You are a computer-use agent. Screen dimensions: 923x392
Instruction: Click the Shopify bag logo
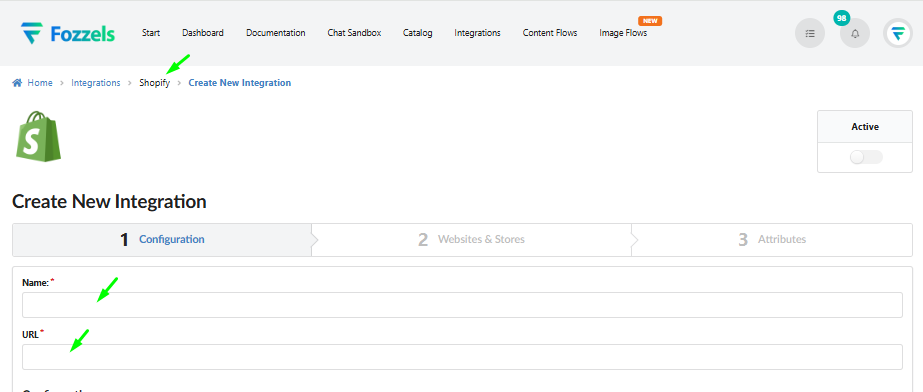(x=39, y=136)
